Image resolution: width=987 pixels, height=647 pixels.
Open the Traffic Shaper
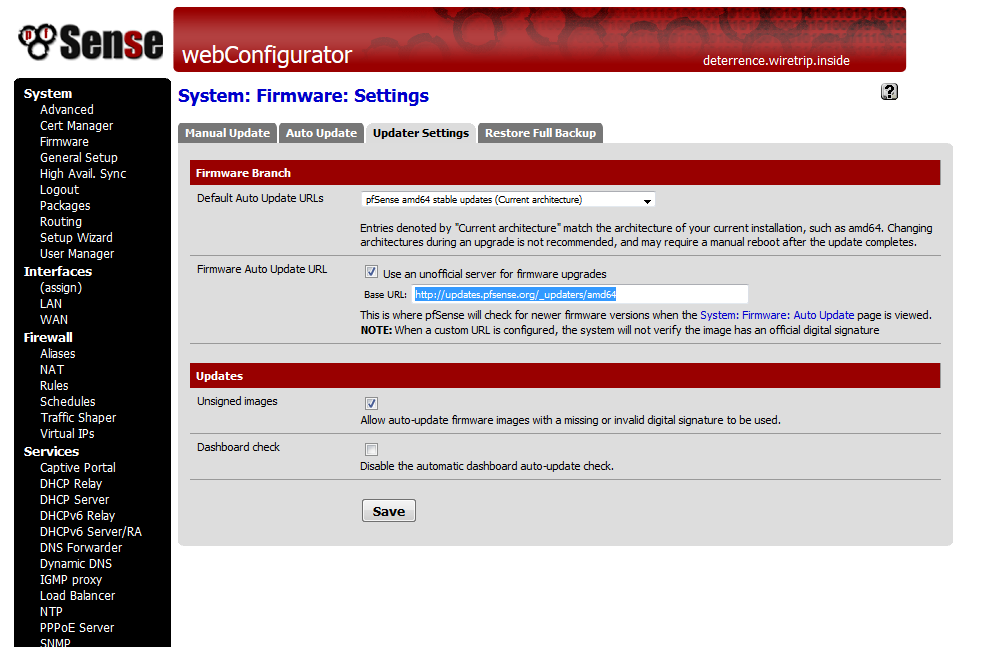coord(78,417)
